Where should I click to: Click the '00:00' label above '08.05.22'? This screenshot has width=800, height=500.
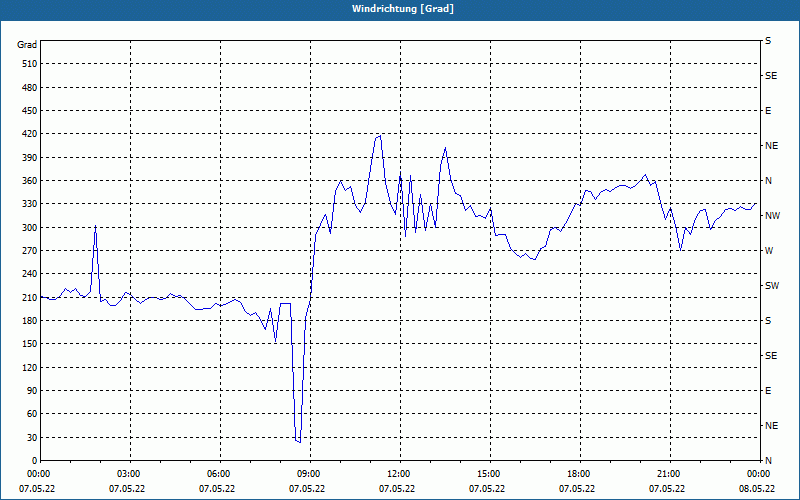[x=760, y=474]
